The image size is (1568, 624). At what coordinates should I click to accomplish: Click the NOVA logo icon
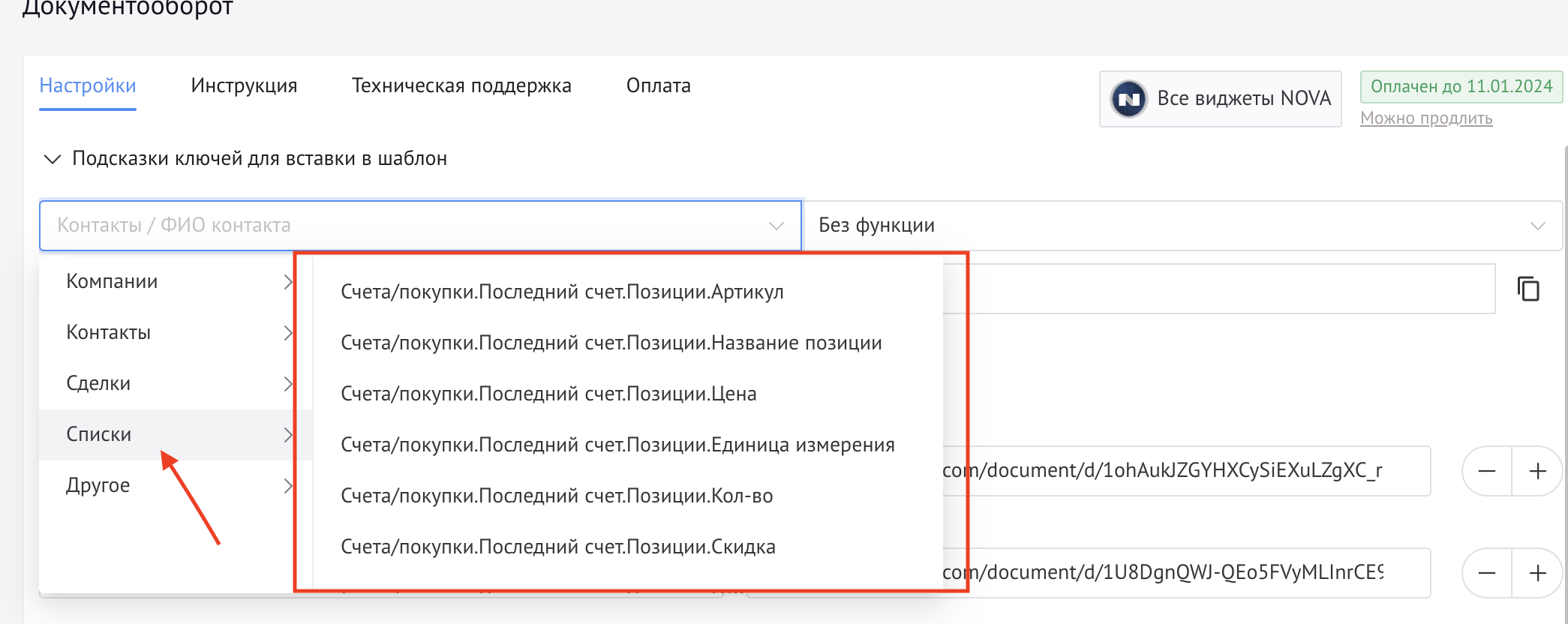tap(1129, 99)
